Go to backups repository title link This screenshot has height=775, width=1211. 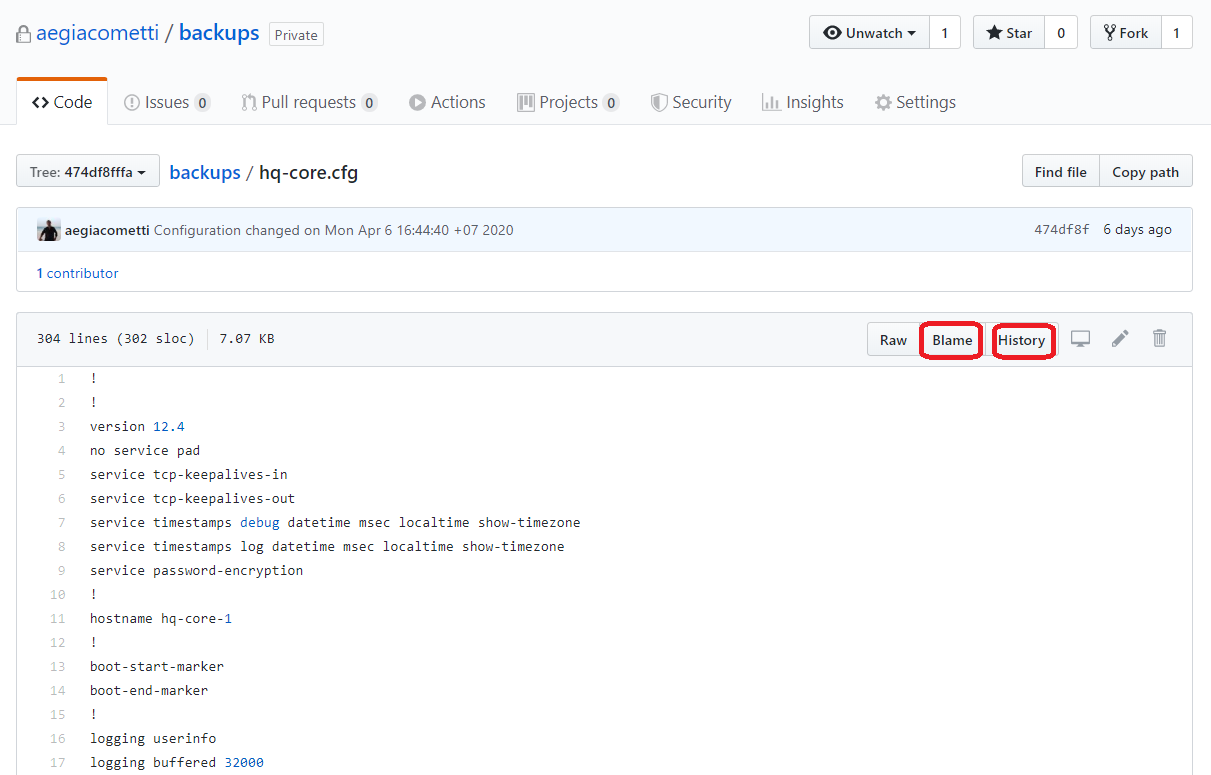(219, 33)
